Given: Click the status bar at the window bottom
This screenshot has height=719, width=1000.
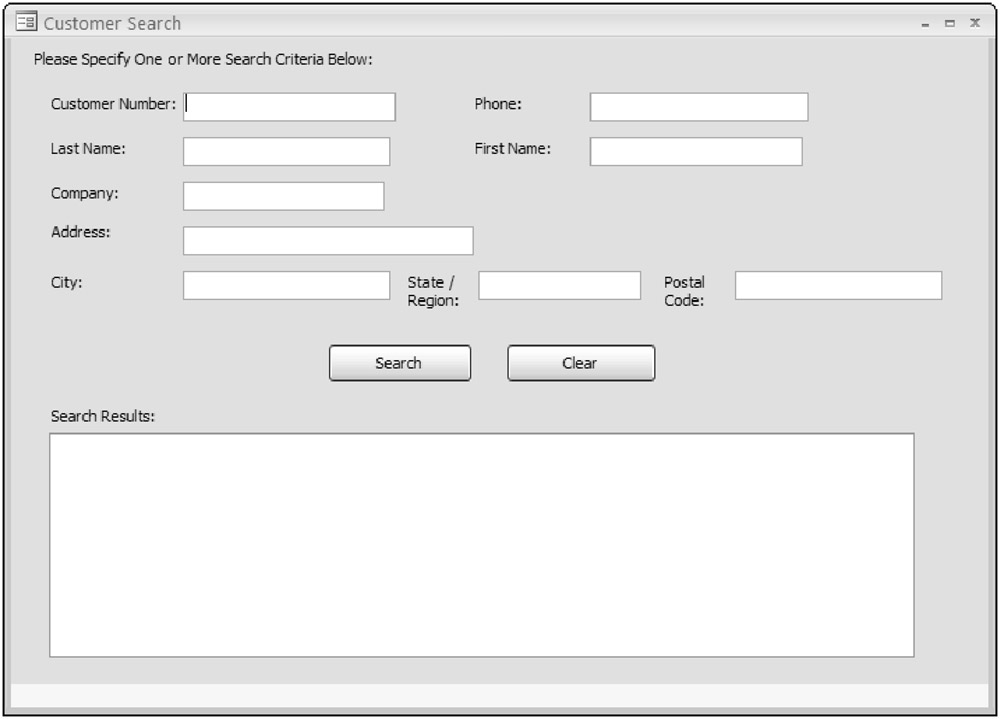Looking at the screenshot, I should 499,696.
